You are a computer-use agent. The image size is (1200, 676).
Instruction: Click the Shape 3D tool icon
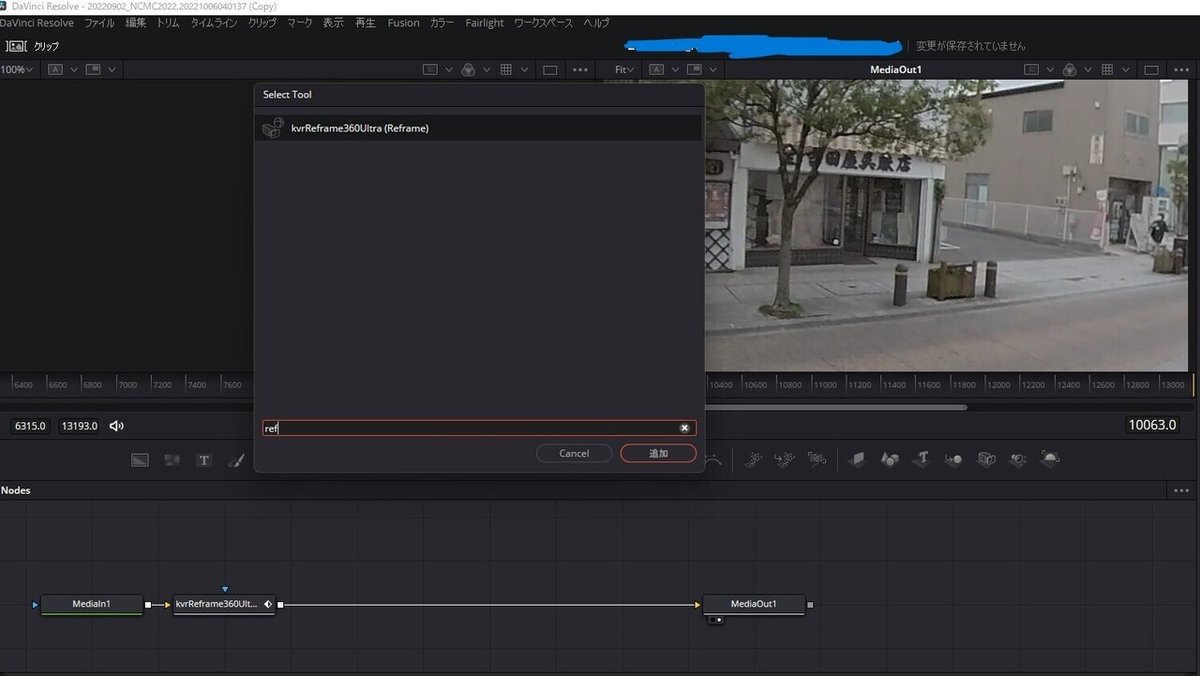[x=889, y=459]
